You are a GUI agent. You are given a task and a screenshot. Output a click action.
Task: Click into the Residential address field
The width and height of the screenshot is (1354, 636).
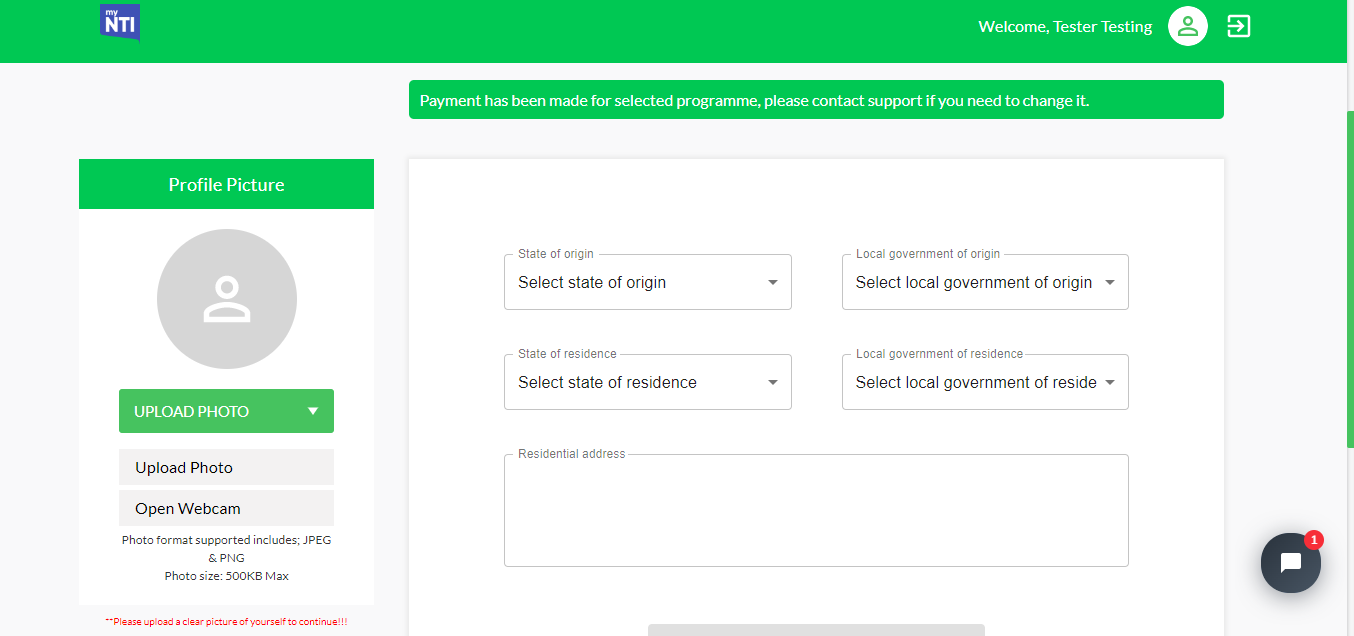816,512
